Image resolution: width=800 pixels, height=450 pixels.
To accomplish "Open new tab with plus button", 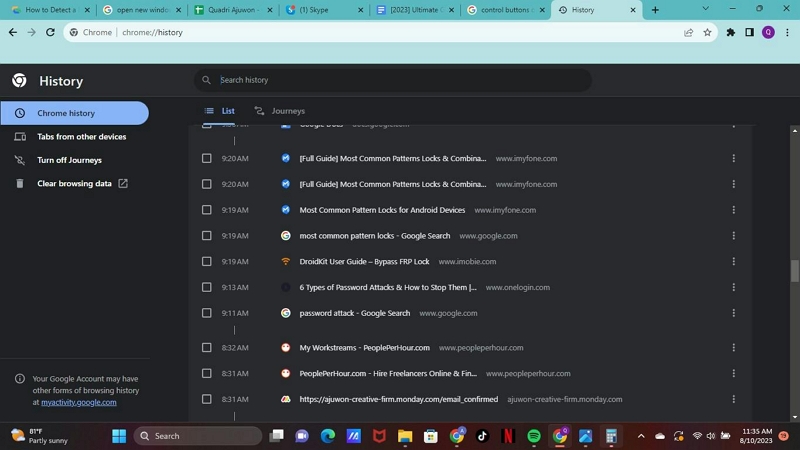I will (x=655, y=10).
